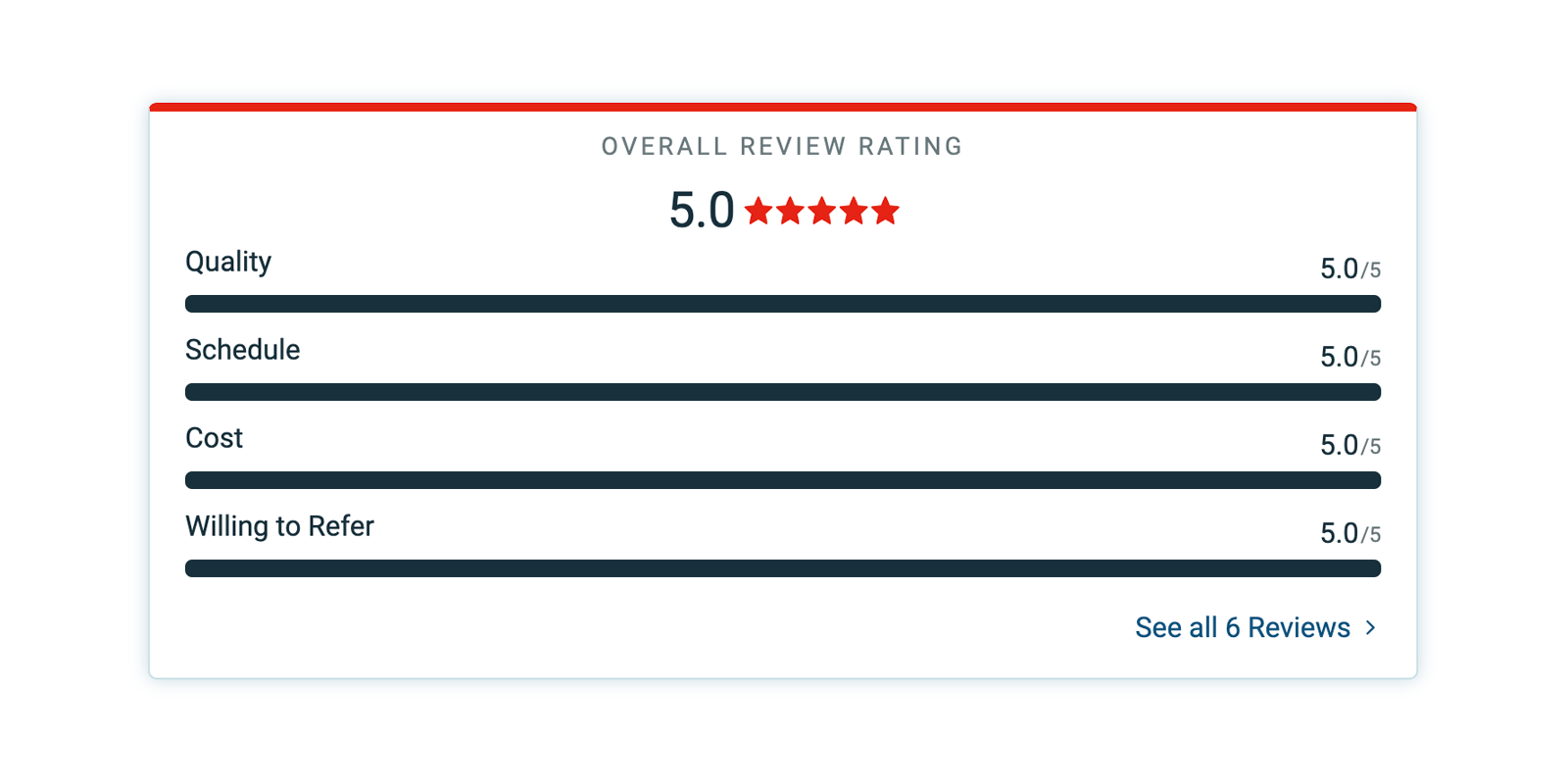
Task: Click the Quality rating bar
Action: tap(782, 304)
